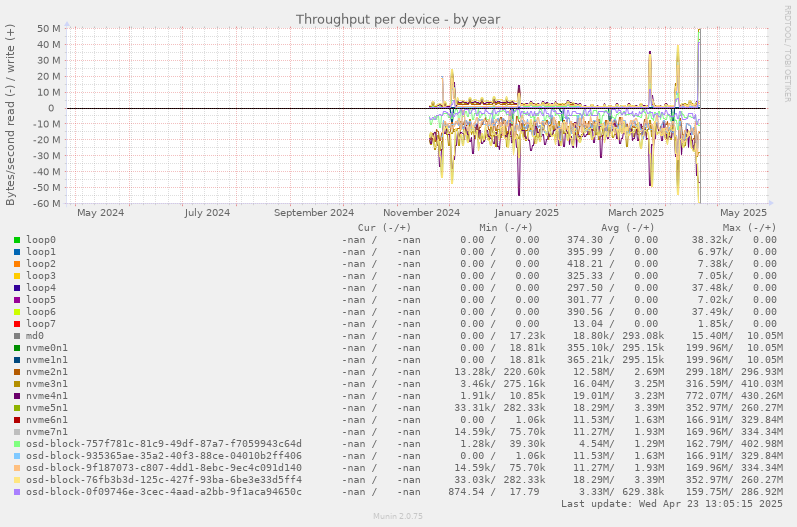Click the loop3 yellow legend swatch

[x=17, y=276]
